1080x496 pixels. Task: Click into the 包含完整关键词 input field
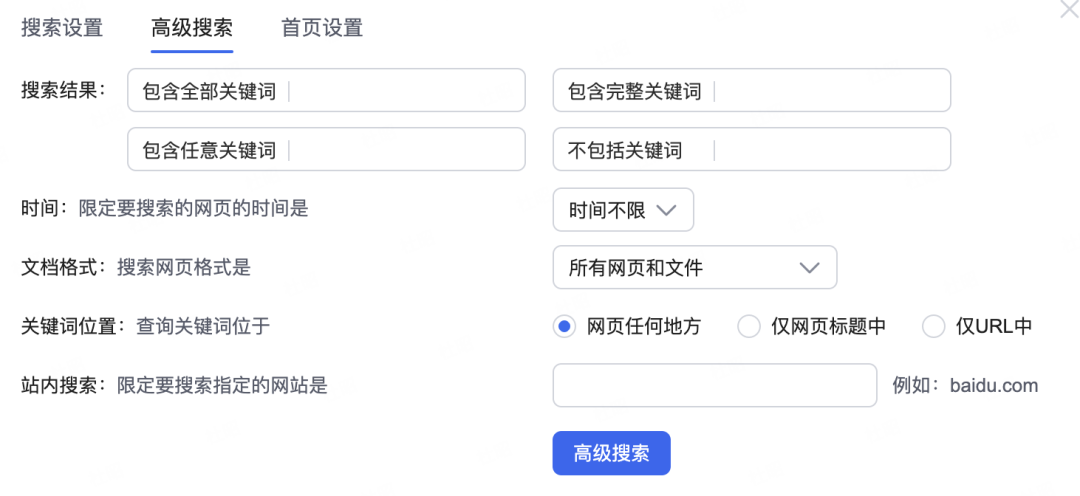(x=752, y=90)
